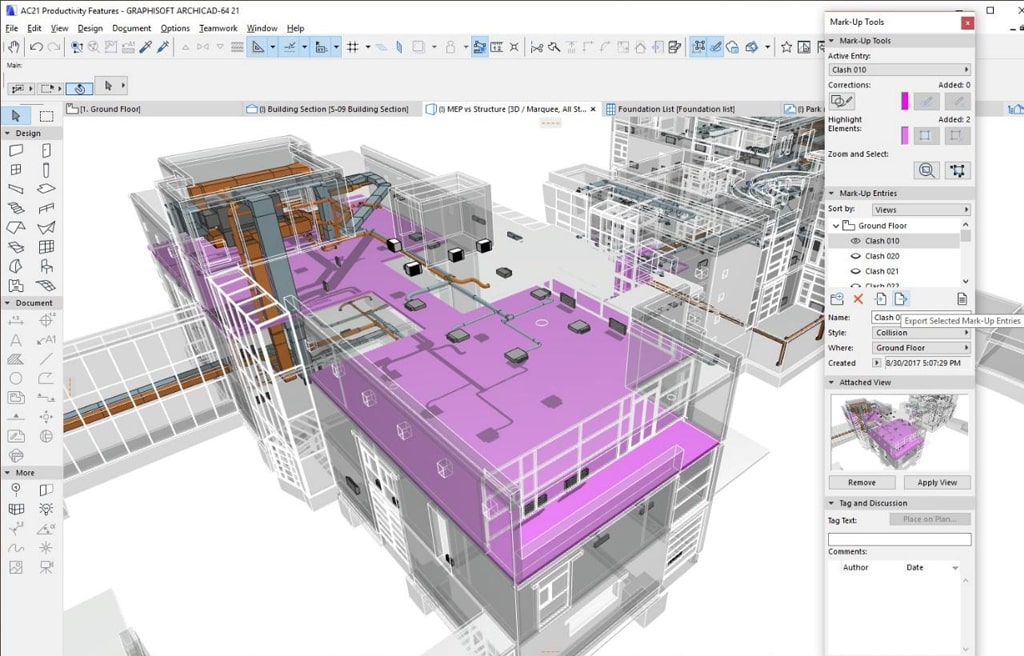Select the Arrow tool in the toolbox
Image resolution: width=1024 pixels, height=656 pixels.
click(x=16, y=116)
